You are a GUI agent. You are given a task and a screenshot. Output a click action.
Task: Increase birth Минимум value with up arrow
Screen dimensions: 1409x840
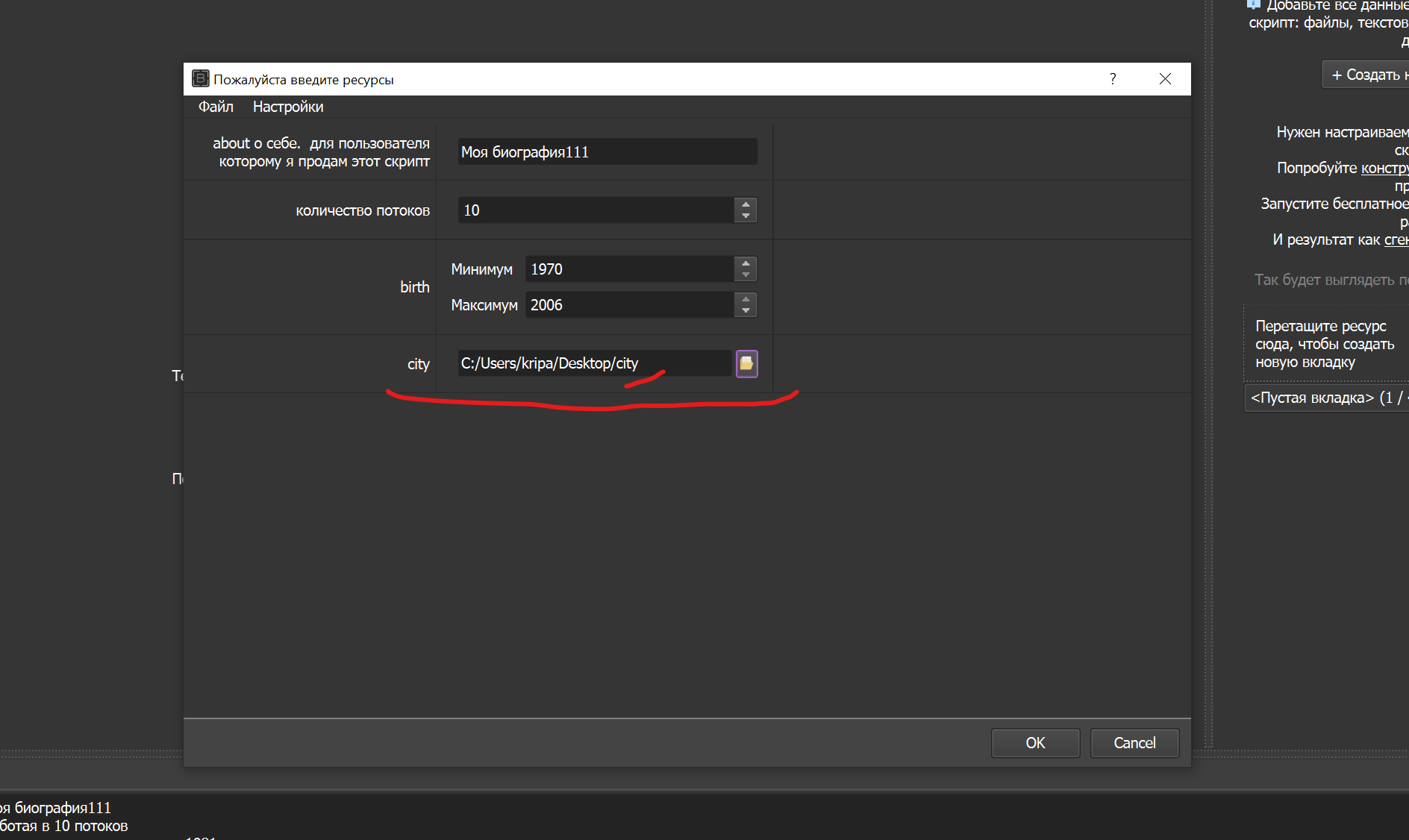pos(746,263)
